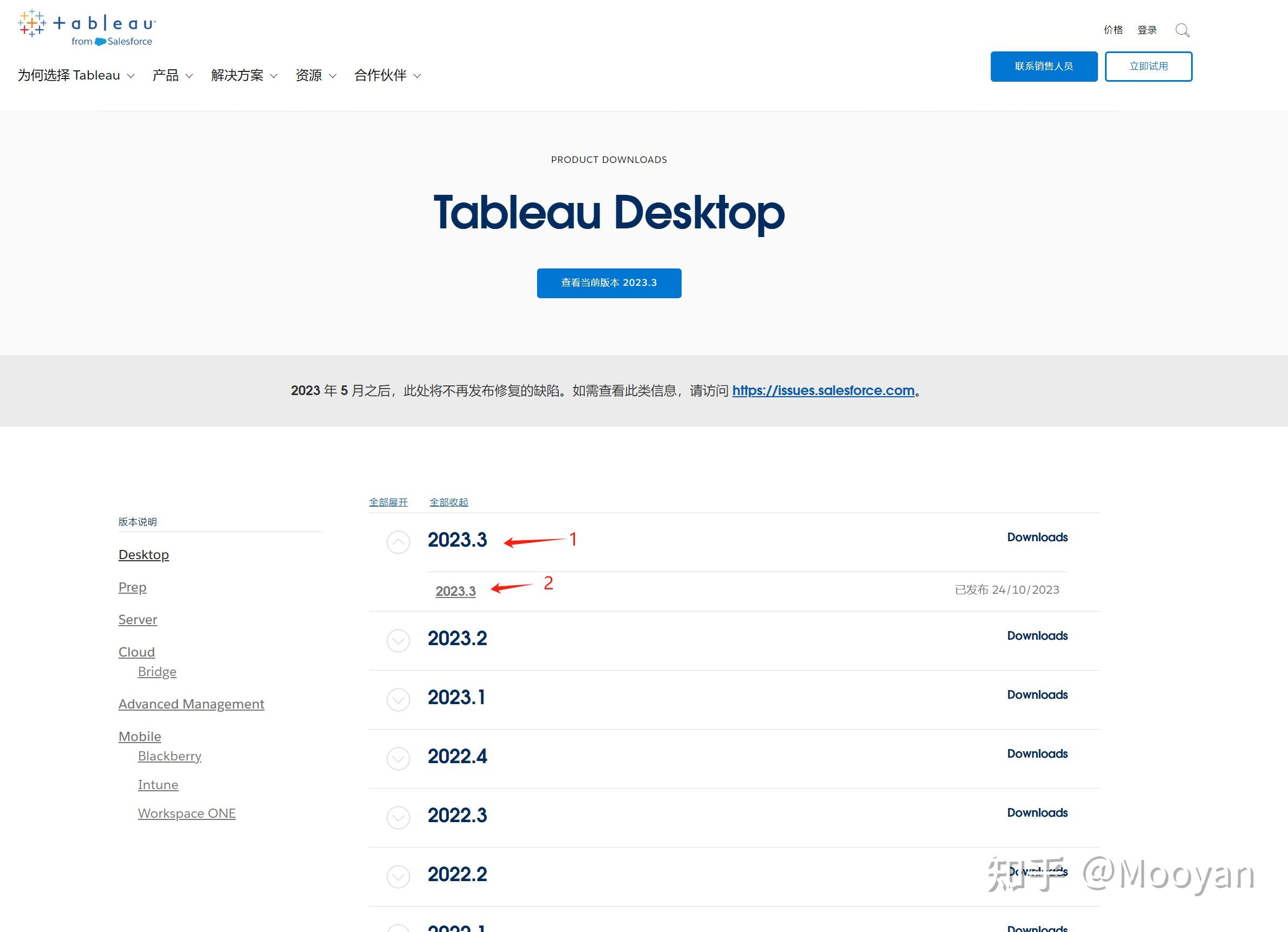Open 为何选择 Tableau dropdown menu

click(x=76, y=75)
